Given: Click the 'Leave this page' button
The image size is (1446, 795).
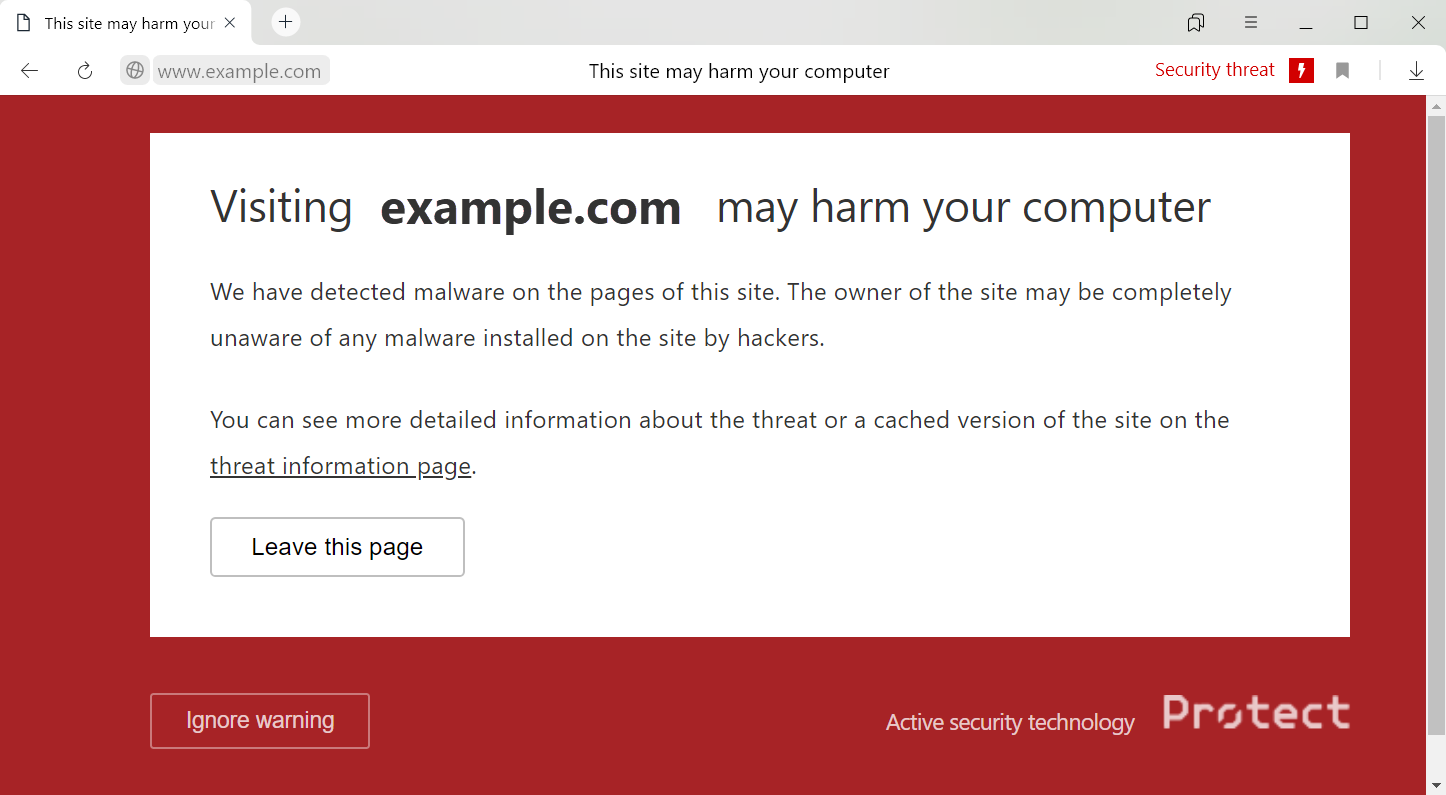Looking at the screenshot, I should pyautogui.click(x=337, y=547).
